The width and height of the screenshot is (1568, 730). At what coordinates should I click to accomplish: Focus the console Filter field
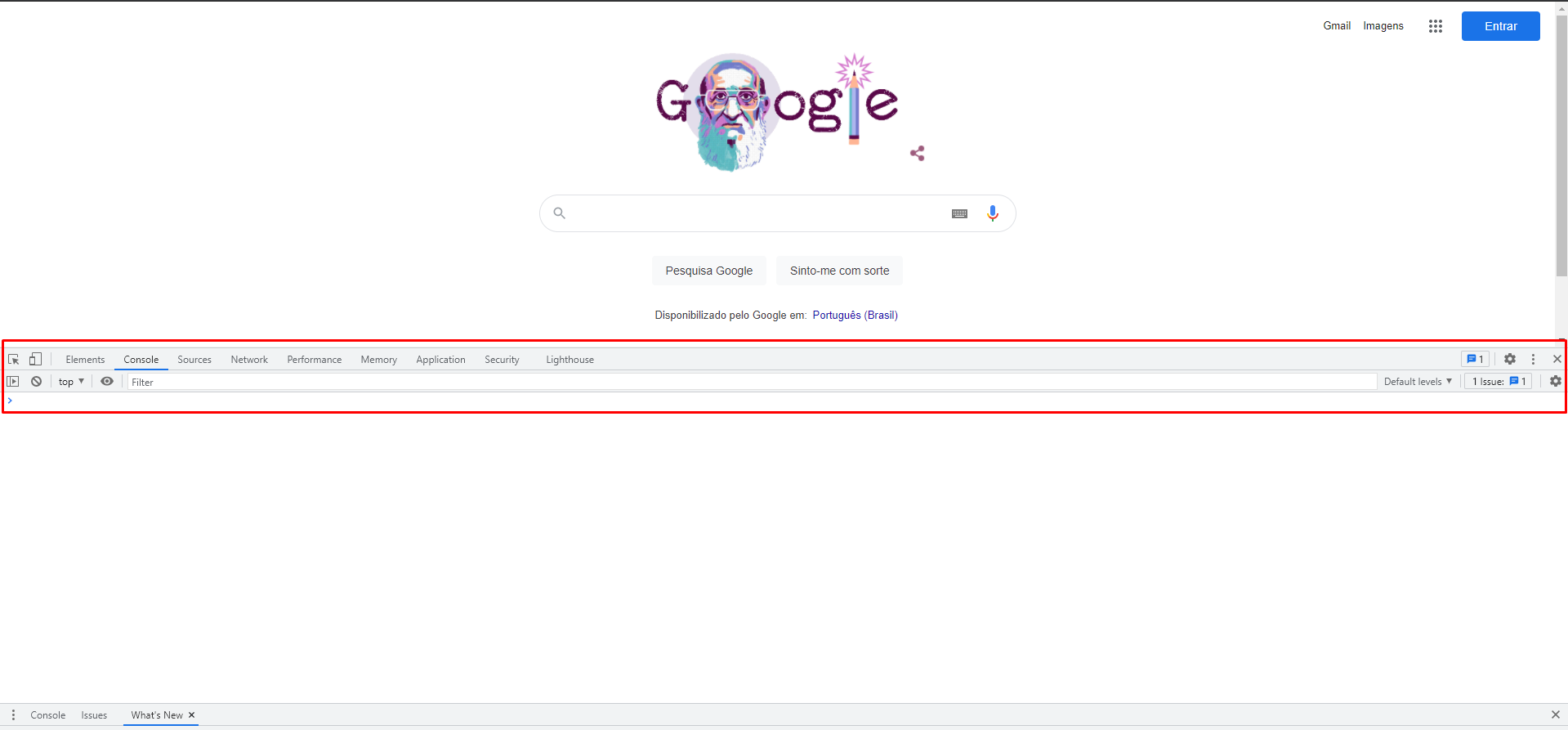click(x=752, y=382)
